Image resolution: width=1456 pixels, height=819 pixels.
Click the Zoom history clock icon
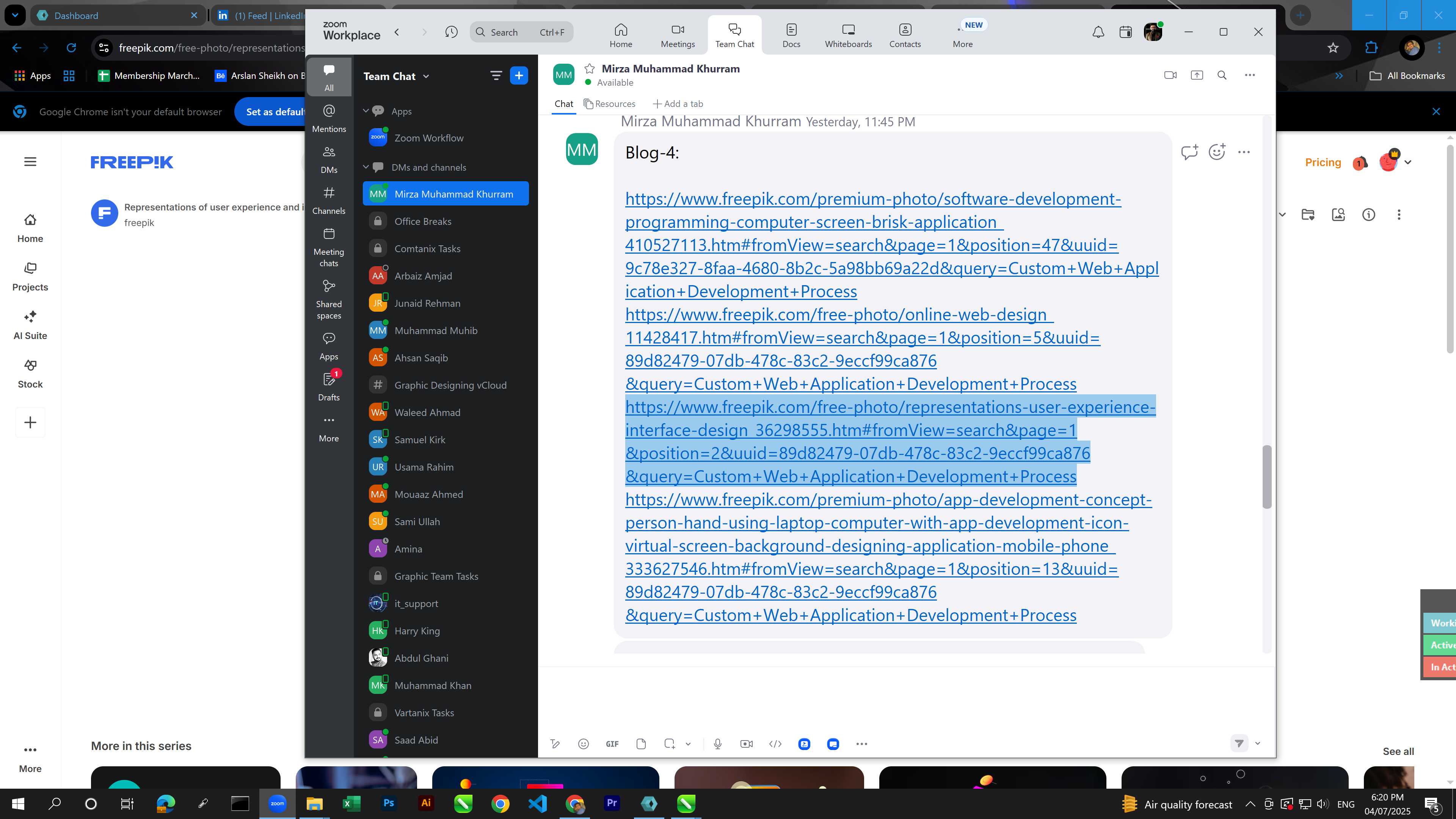coord(451,31)
